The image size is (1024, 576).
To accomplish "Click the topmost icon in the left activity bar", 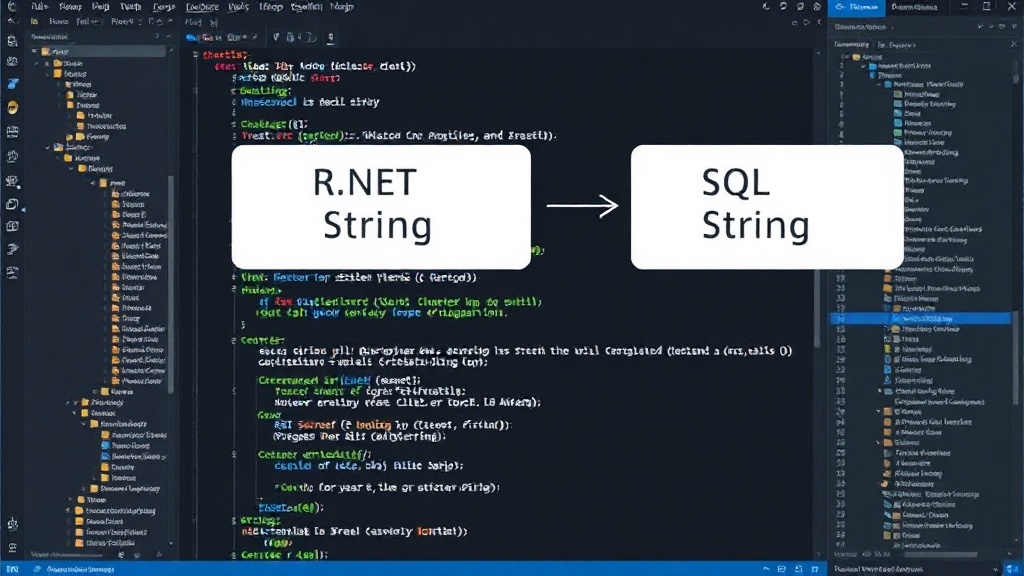I will [x=12, y=40].
